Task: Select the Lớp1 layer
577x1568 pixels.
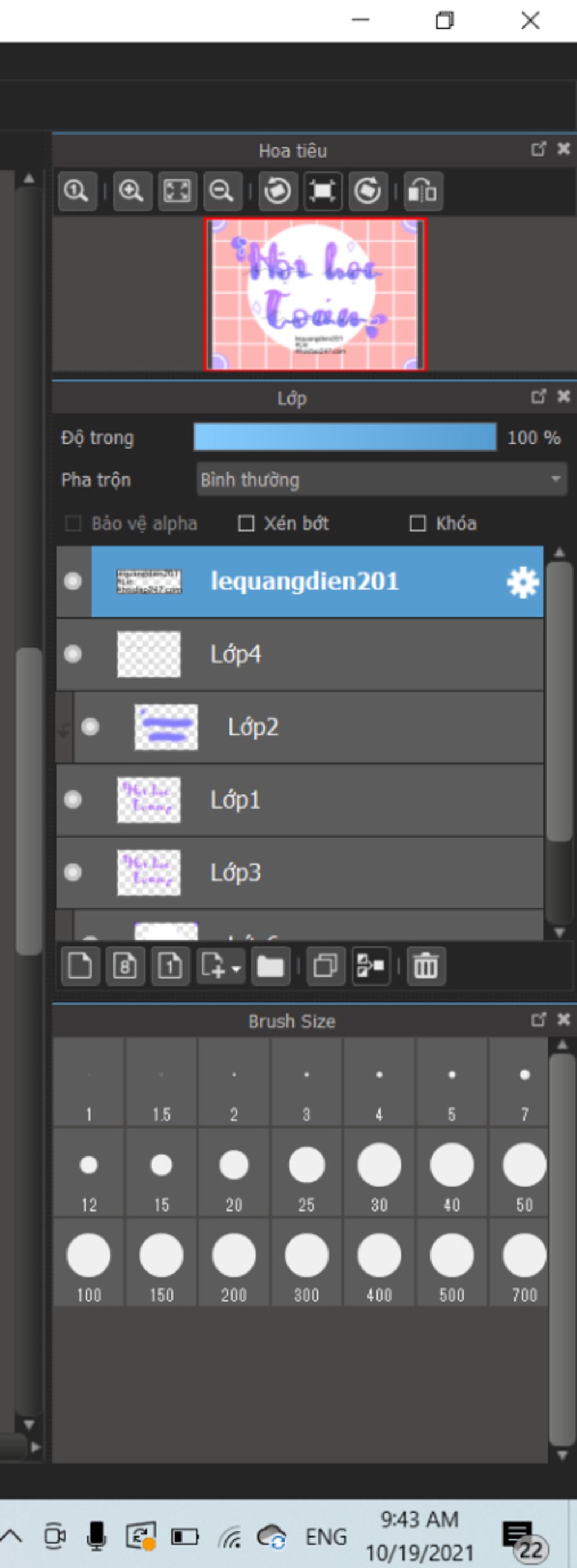Action: (x=300, y=800)
